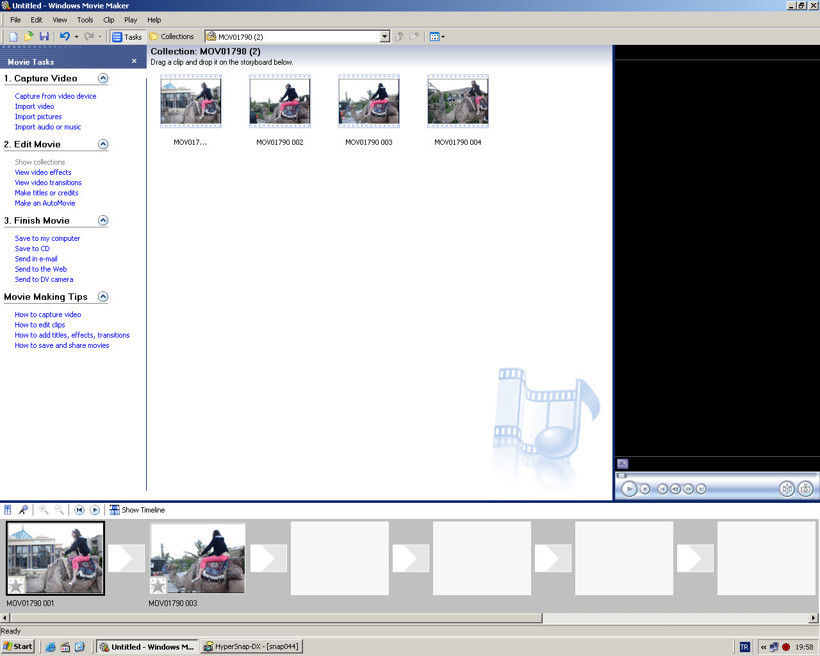This screenshot has height=656, width=820.
Task: Open the File menu
Action: [16, 20]
